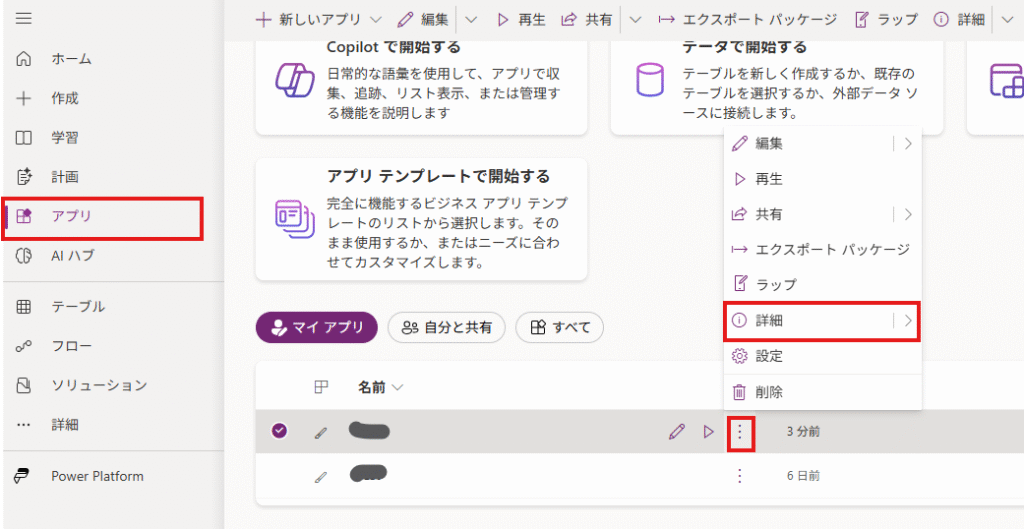Click the フロー icon in sidebar
Image resolution: width=1024 pixels, height=529 pixels.
pos(24,346)
